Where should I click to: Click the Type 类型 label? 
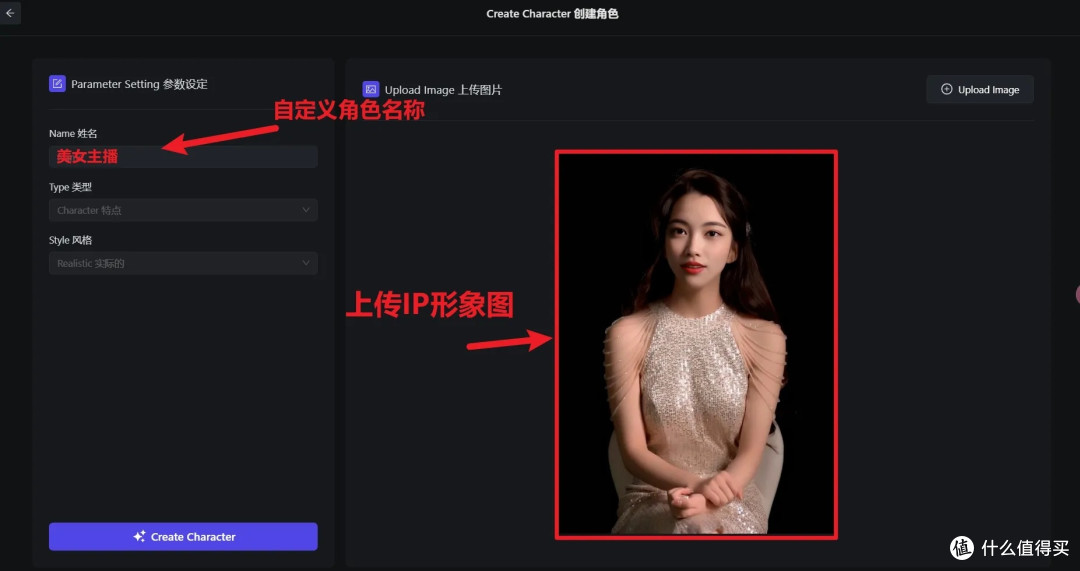[x=70, y=187]
